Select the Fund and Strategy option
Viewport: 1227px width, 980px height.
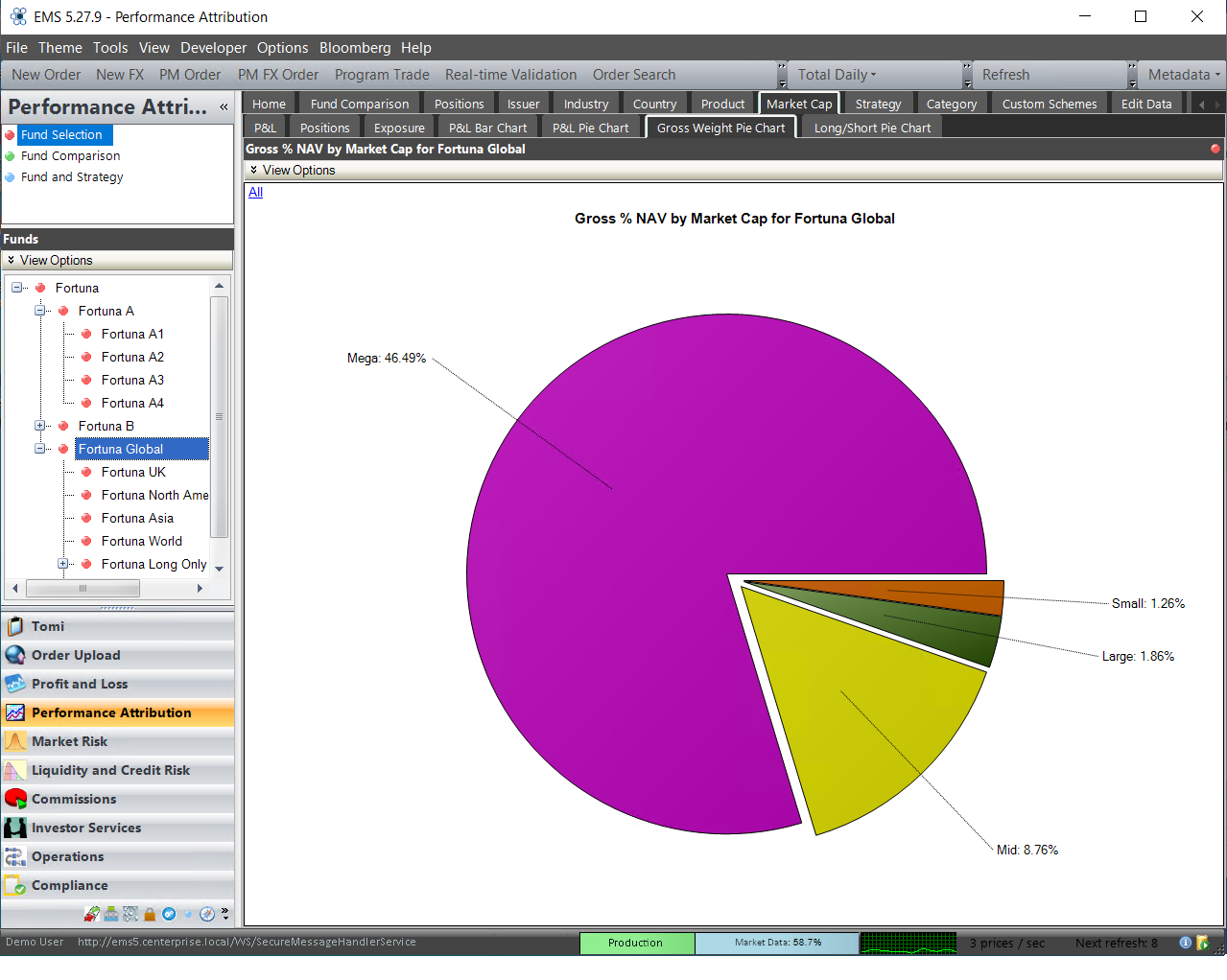pyautogui.click(x=72, y=177)
